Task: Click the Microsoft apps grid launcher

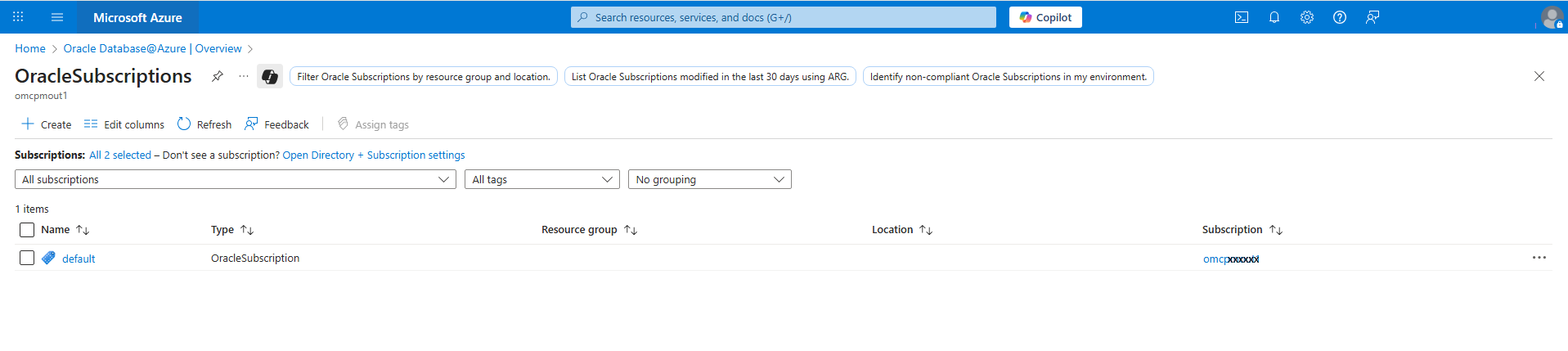Action: (18, 17)
